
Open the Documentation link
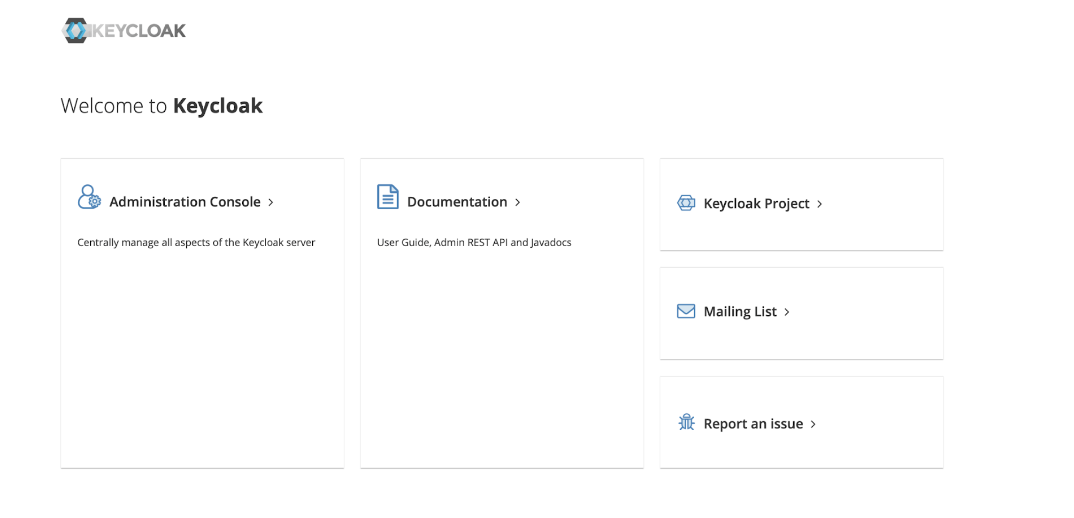[x=457, y=202]
